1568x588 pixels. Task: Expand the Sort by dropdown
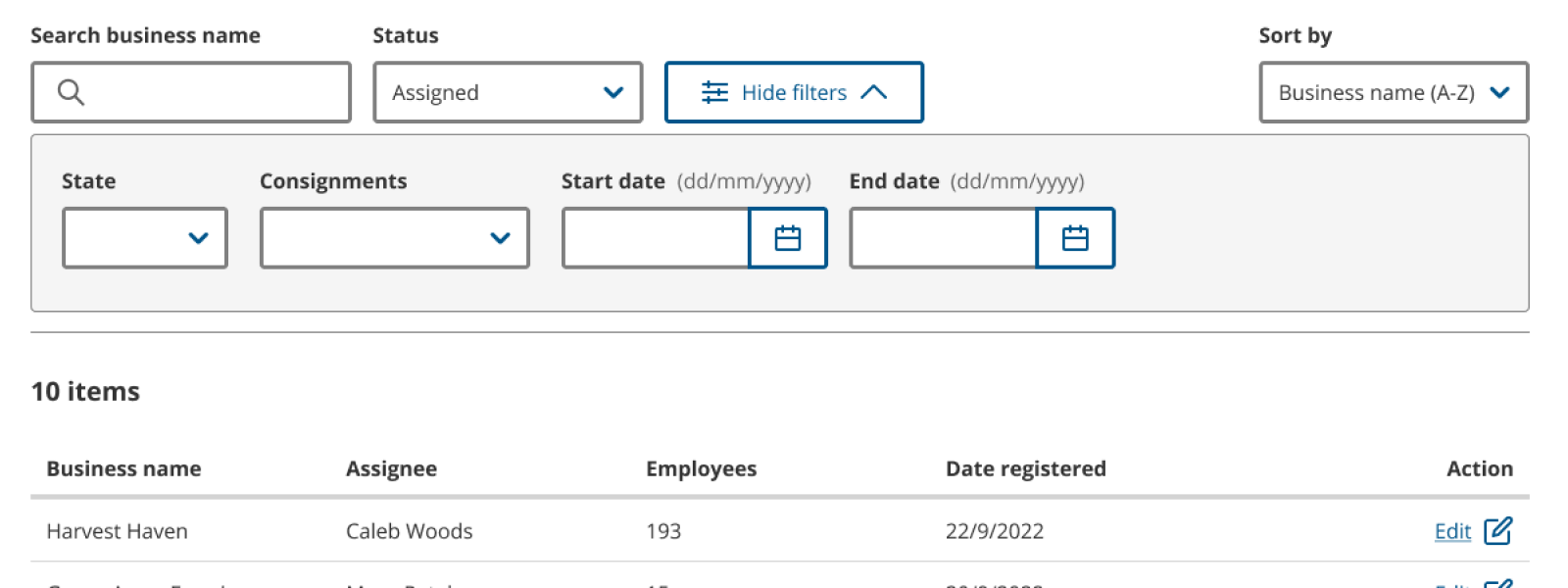1393,92
